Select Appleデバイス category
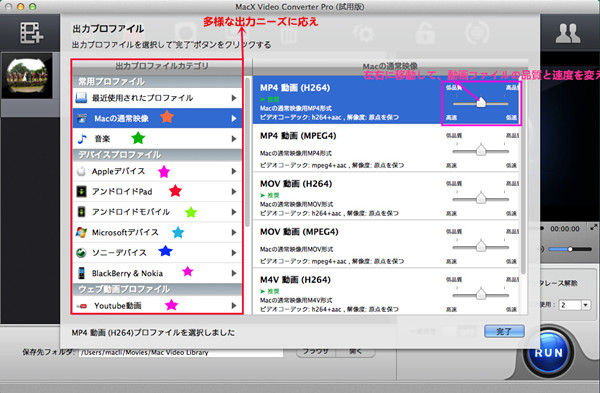Image resolution: width=600 pixels, height=393 pixels. (x=157, y=171)
